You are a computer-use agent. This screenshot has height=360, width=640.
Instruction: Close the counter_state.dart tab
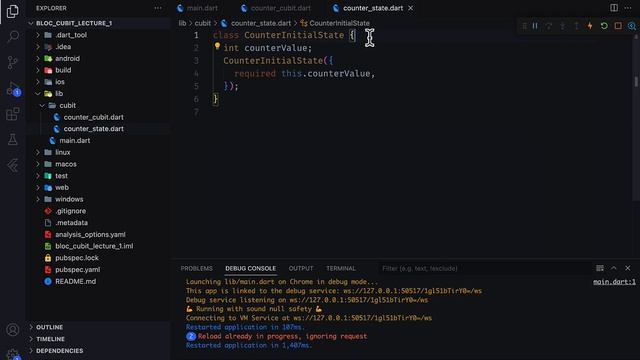click(411, 8)
